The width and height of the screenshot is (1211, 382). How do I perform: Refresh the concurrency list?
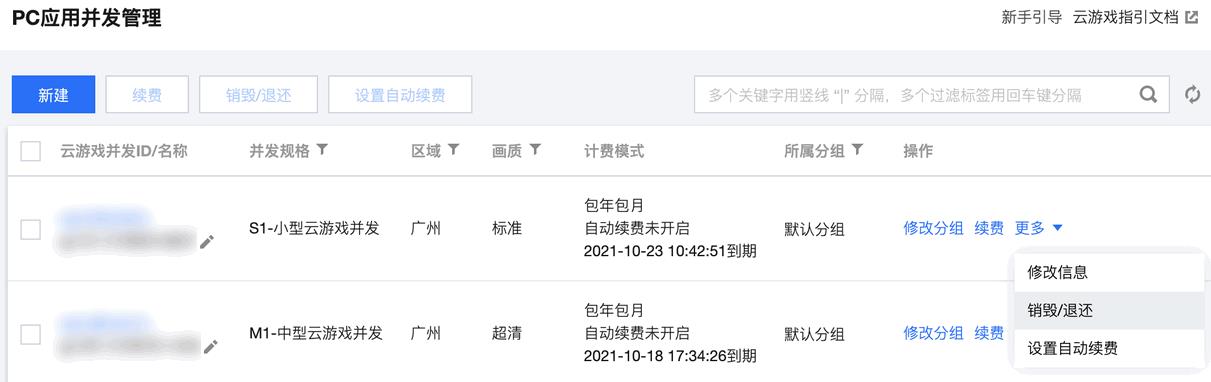pos(1192,95)
